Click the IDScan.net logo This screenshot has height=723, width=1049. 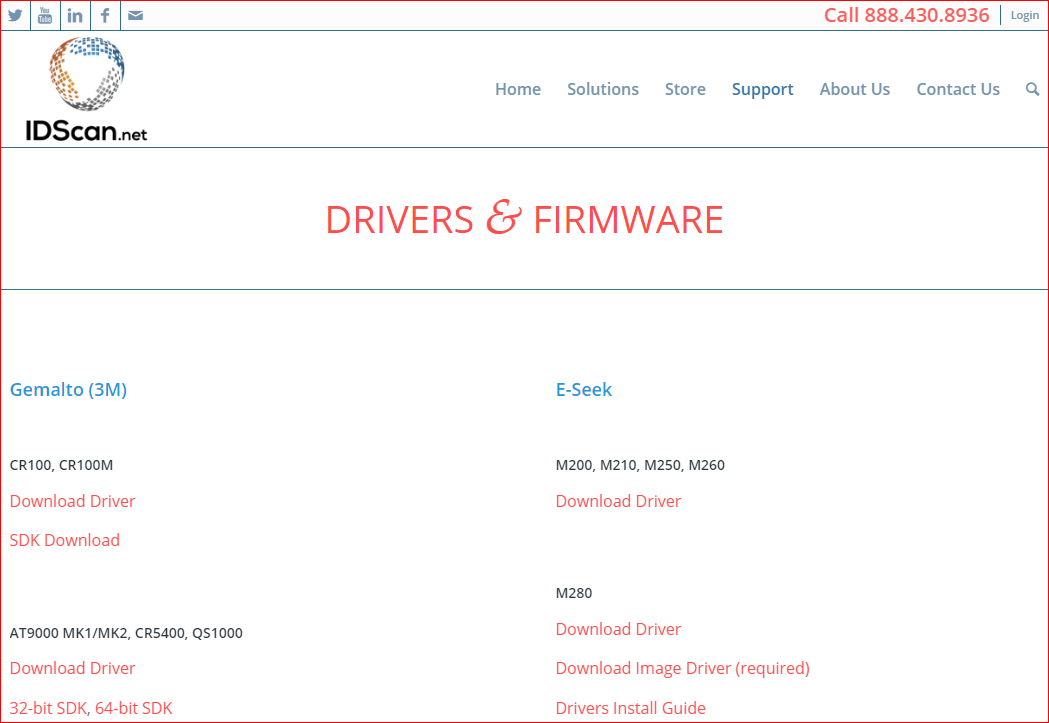tap(86, 89)
